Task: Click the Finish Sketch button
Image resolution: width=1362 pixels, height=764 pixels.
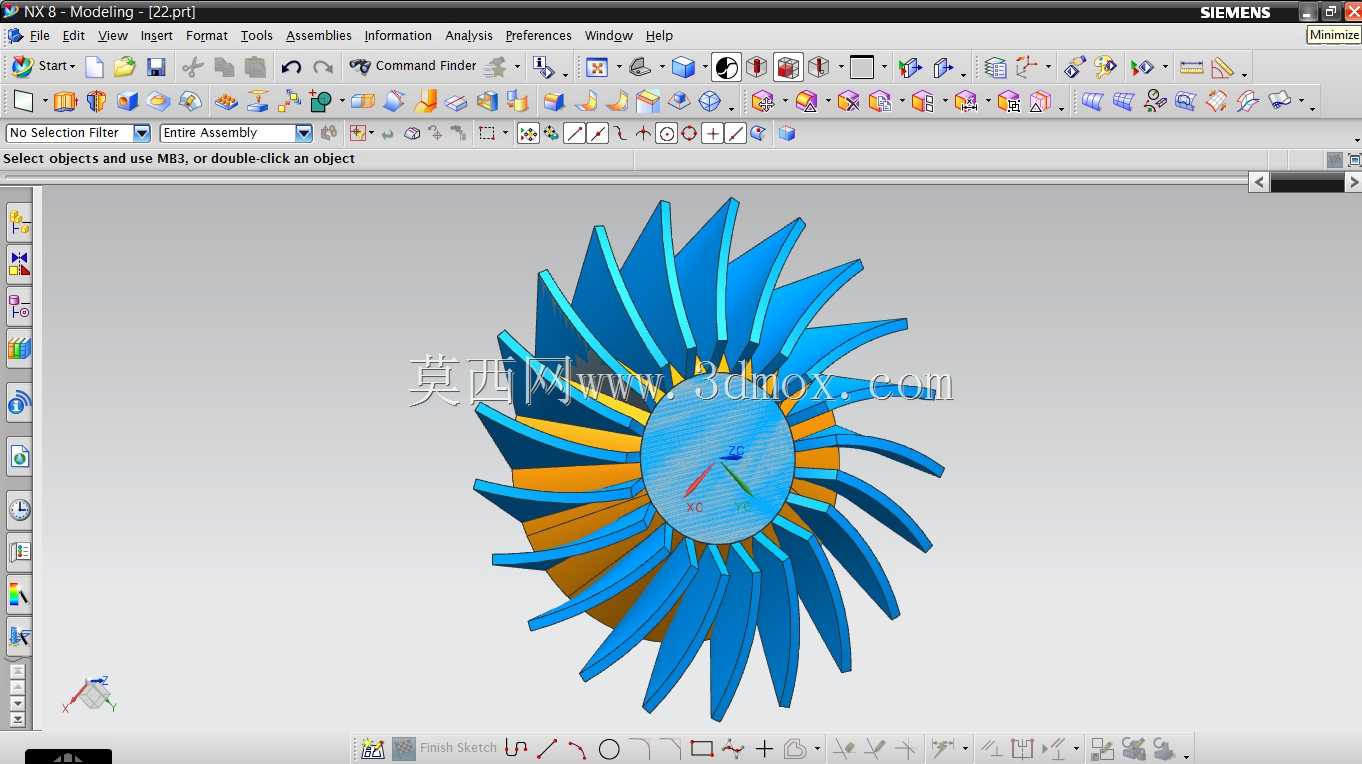Action: 445,748
